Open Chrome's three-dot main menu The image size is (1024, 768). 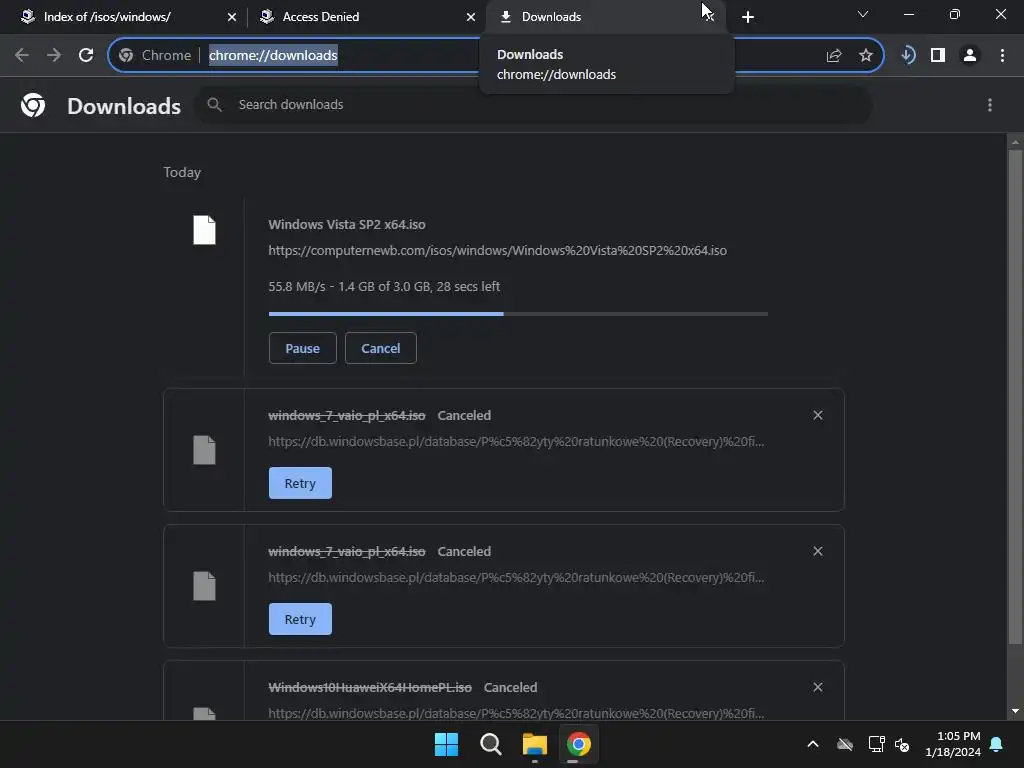coord(1002,56)
